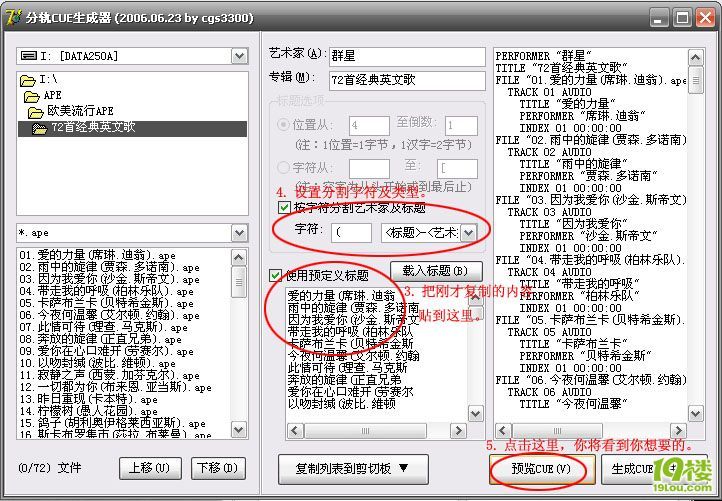Open the <标题>-<艺术家> split type dropdown
Viewport: 722px width, 501px height.
[468, 233]
